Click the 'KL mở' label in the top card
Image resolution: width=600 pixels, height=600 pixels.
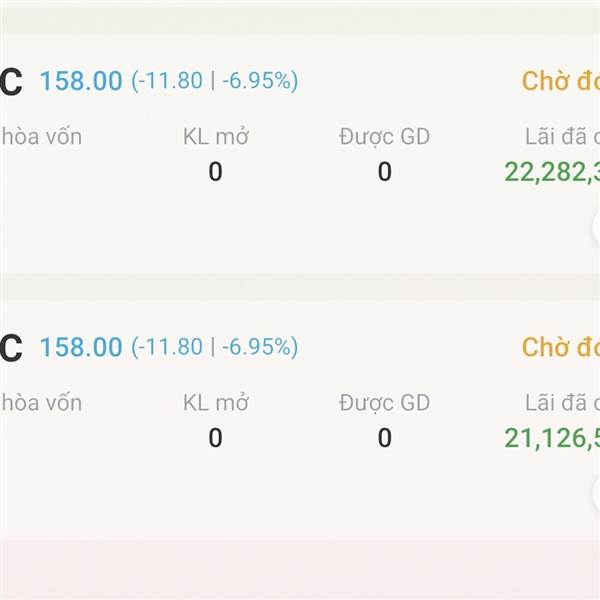click(215, 137)
